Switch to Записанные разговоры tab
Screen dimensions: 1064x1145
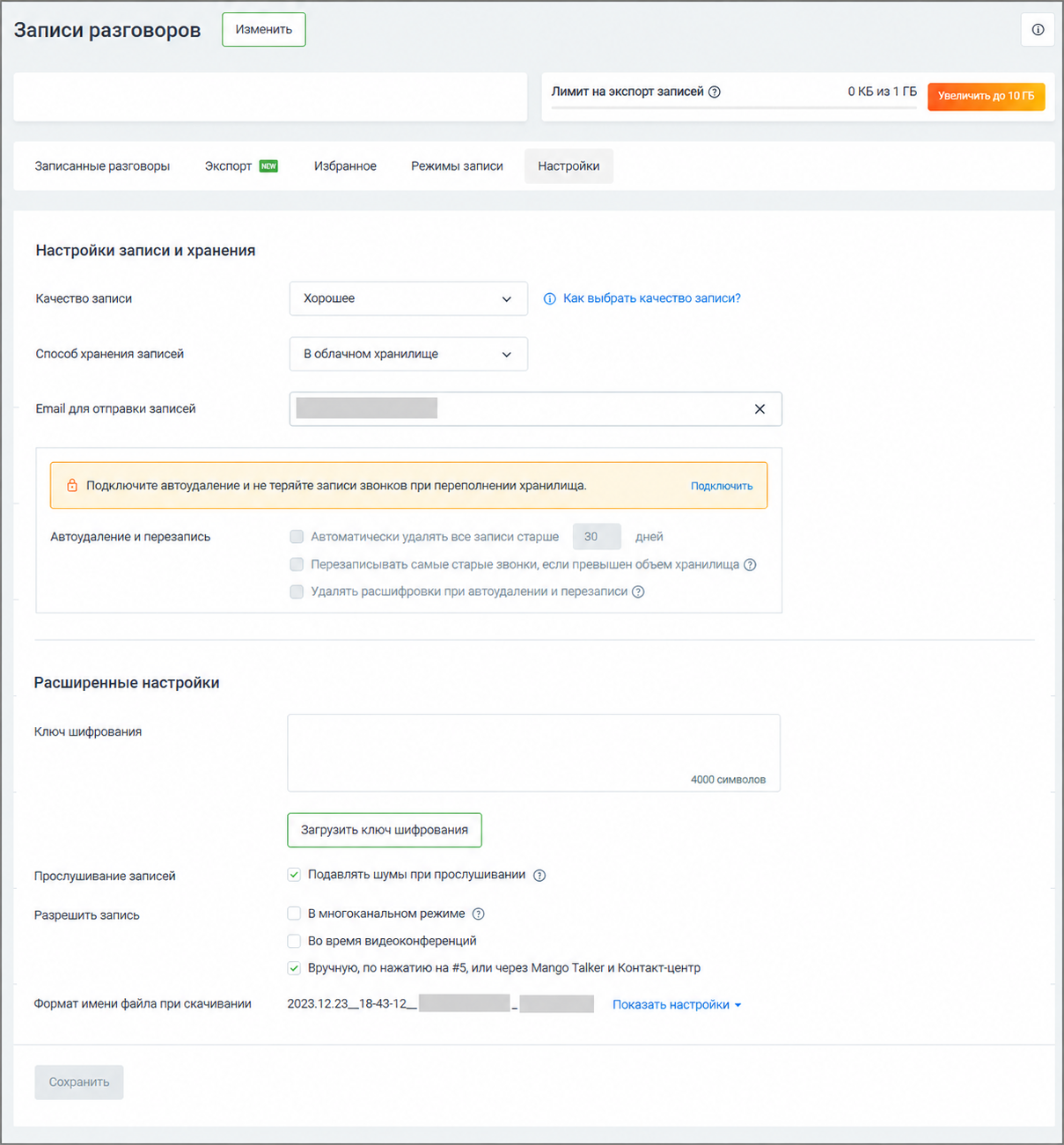pyautogui.click(x=102, y=166)
